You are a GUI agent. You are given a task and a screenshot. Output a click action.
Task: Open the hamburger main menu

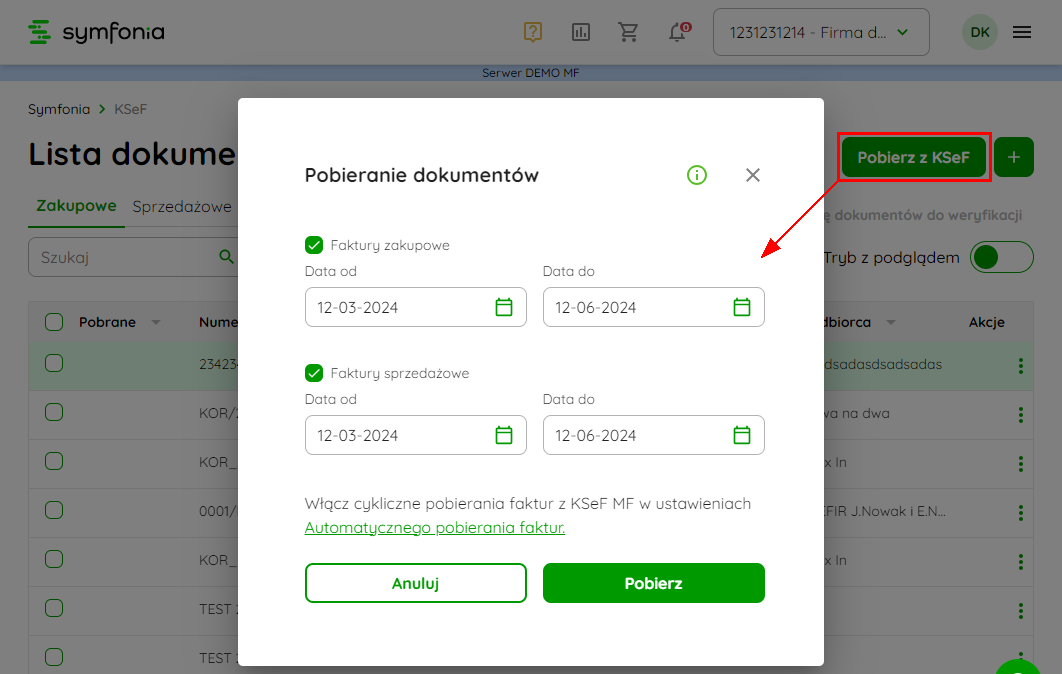coord(1022,32)
